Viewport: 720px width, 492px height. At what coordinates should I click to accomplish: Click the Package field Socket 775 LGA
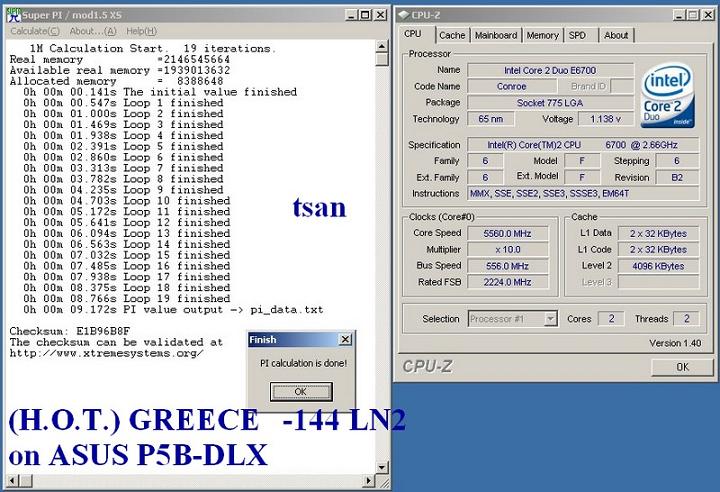pyautogui.click(x=550, y=102)
